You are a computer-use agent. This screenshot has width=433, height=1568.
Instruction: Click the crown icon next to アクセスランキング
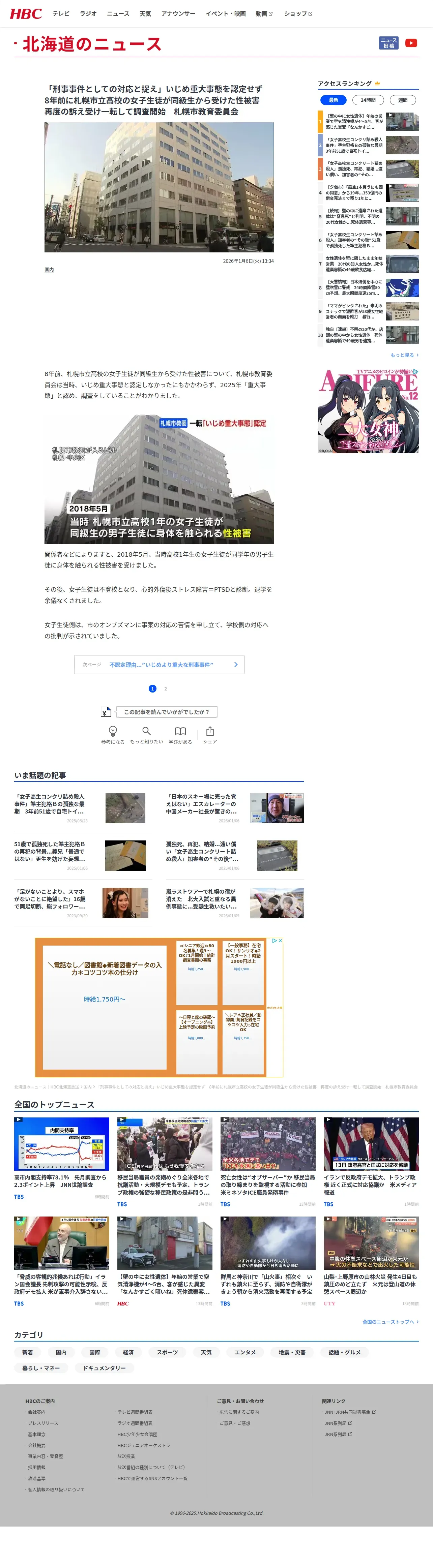coord(378,83)
